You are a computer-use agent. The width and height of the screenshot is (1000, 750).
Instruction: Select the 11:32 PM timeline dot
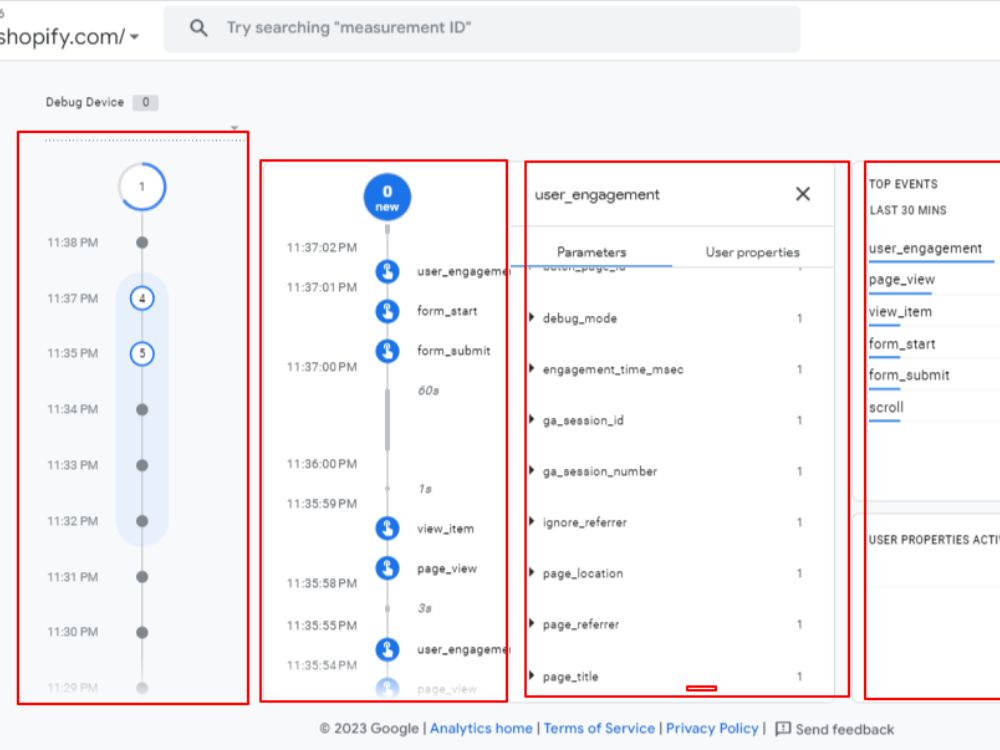coord(142,521)
